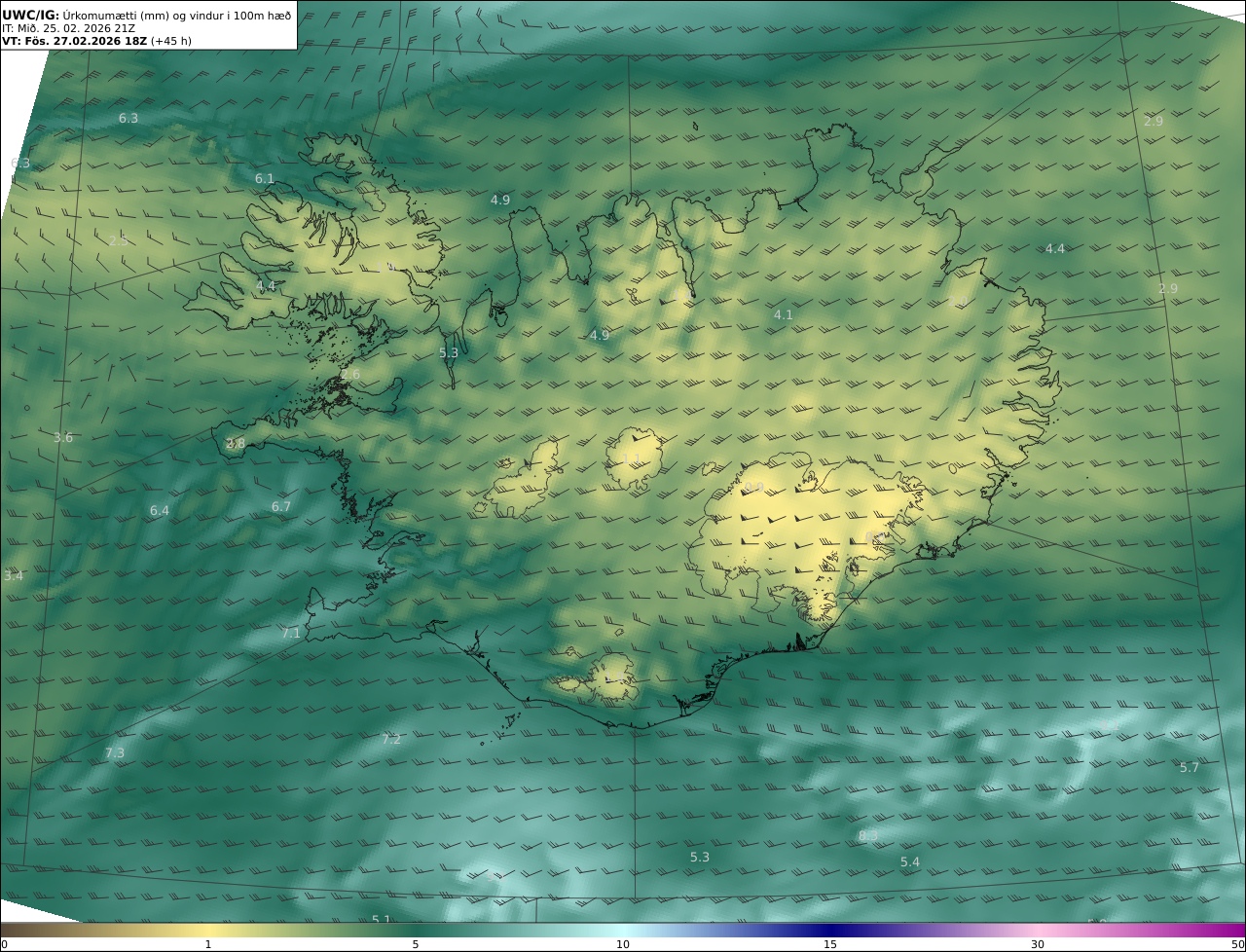The height and width of the screenshot is (952, 1246).
Task: Click the 4.1 value over north Iceland
Action: (x=783, y=315)
